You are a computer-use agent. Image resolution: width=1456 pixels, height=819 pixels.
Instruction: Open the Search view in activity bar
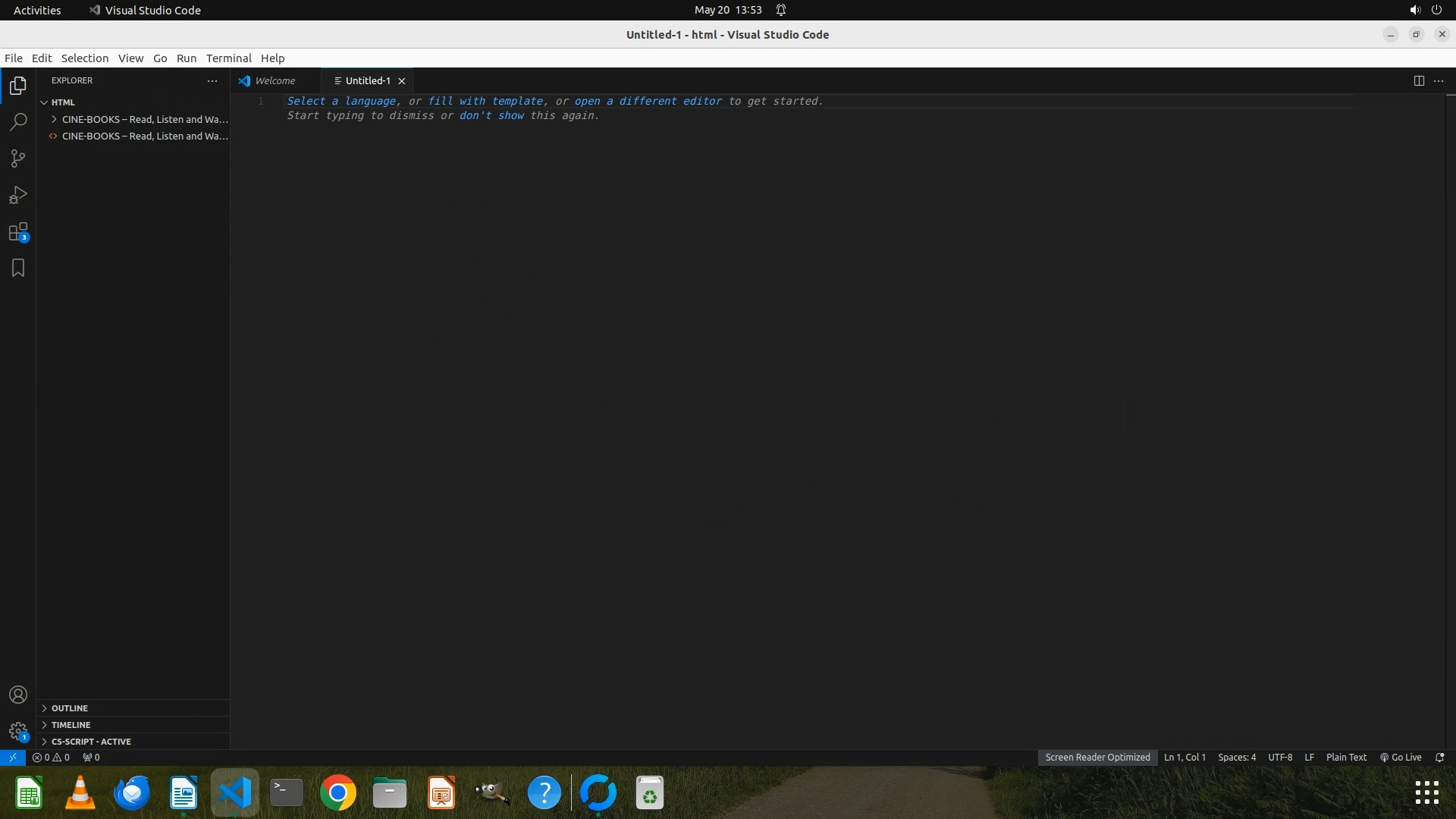[18, 122]
